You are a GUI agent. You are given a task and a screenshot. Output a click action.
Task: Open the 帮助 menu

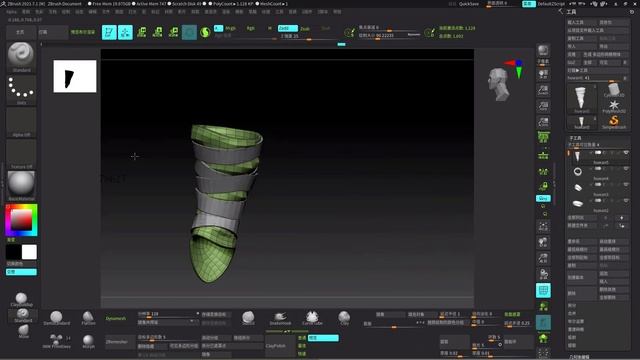click(x=337, y=12)
